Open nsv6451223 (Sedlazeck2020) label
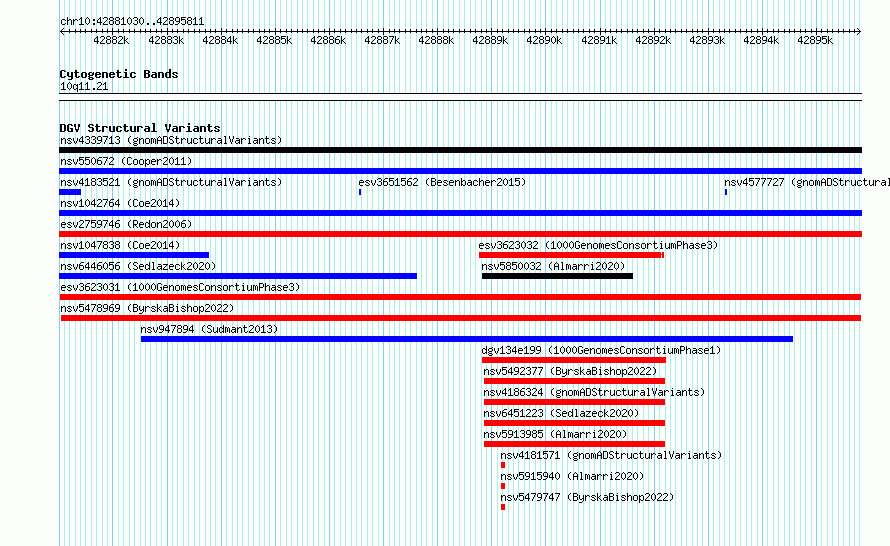The height and width of the screenshot is (546, 890). pos(561,413)
